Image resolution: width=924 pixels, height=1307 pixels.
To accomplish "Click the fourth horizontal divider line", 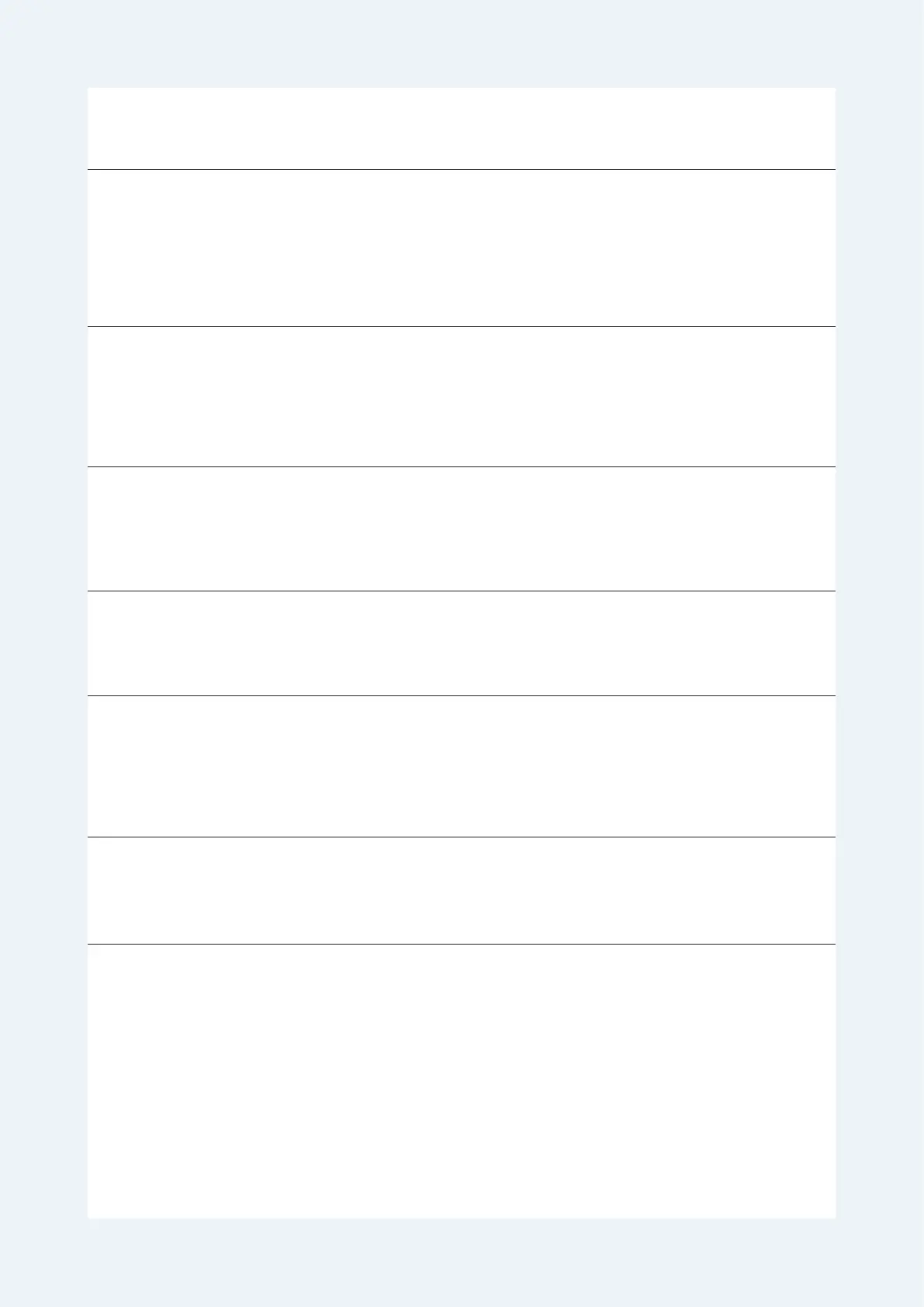I will coord(461,591).
